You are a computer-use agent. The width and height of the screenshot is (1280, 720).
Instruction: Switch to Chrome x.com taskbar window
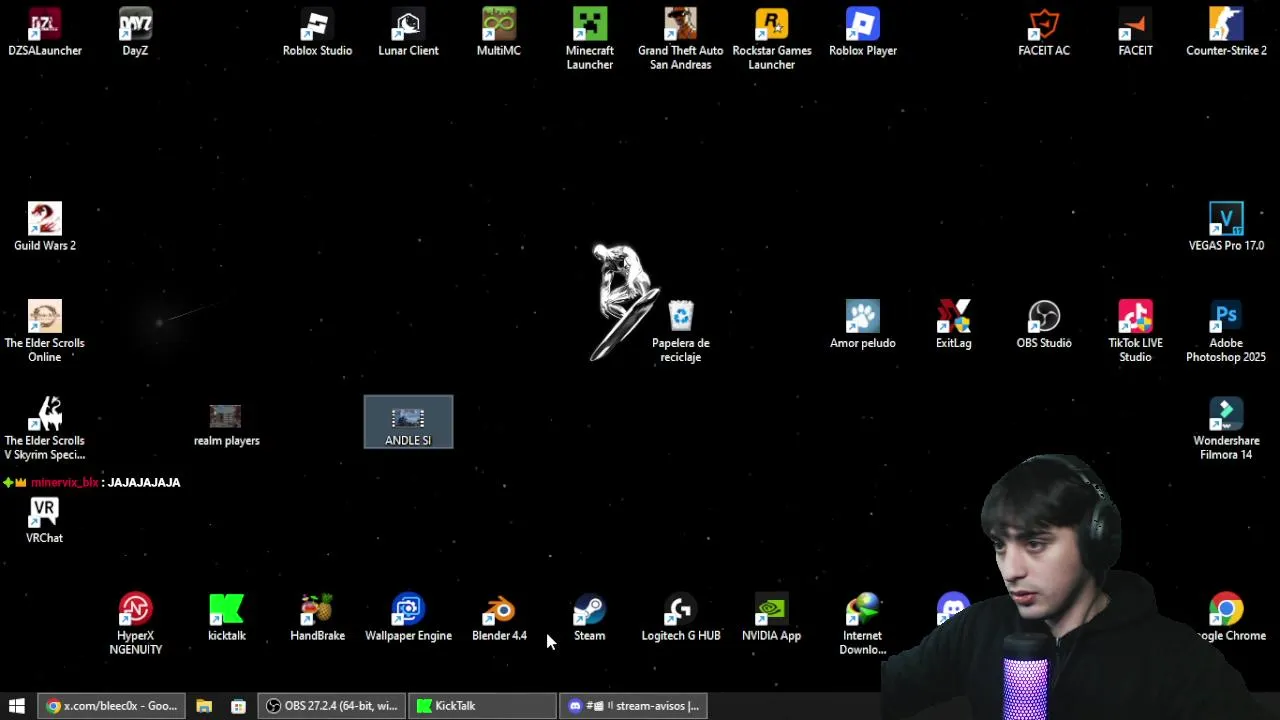[x=111, y=706]
